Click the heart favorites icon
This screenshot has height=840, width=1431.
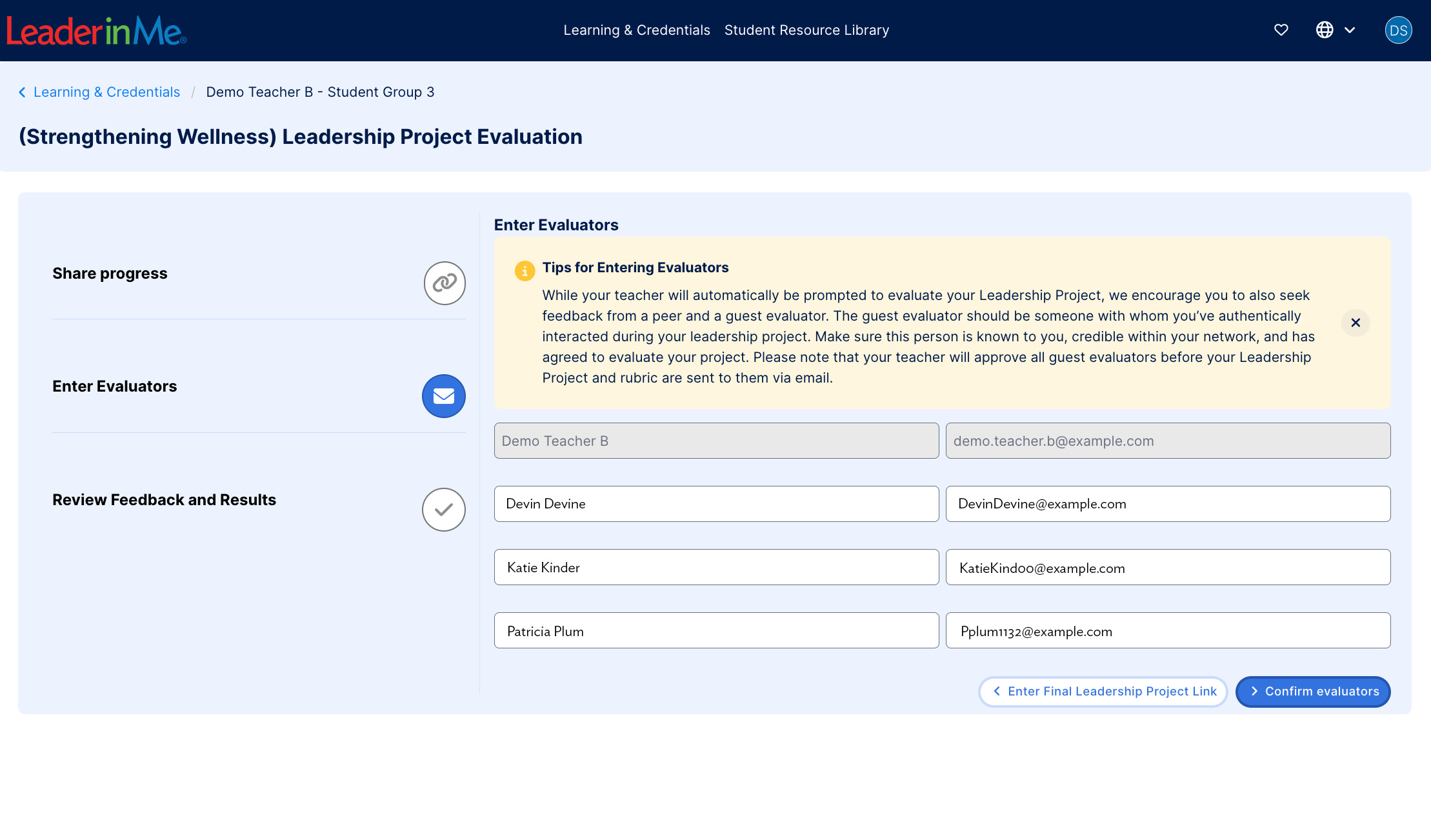click(1281, 30)
